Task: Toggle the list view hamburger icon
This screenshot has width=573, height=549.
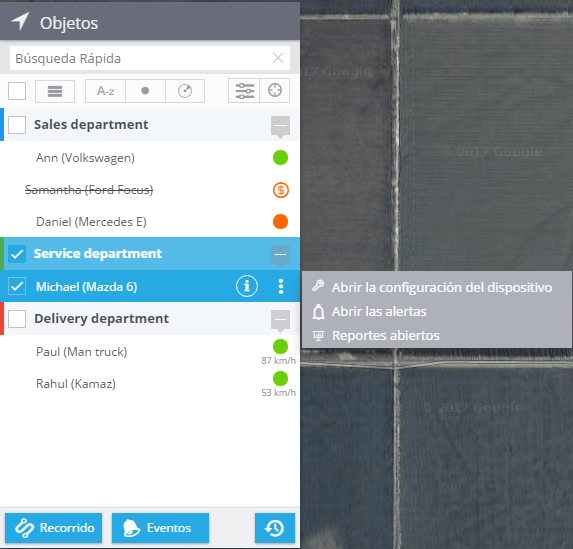Action: (x=55, y=91)
